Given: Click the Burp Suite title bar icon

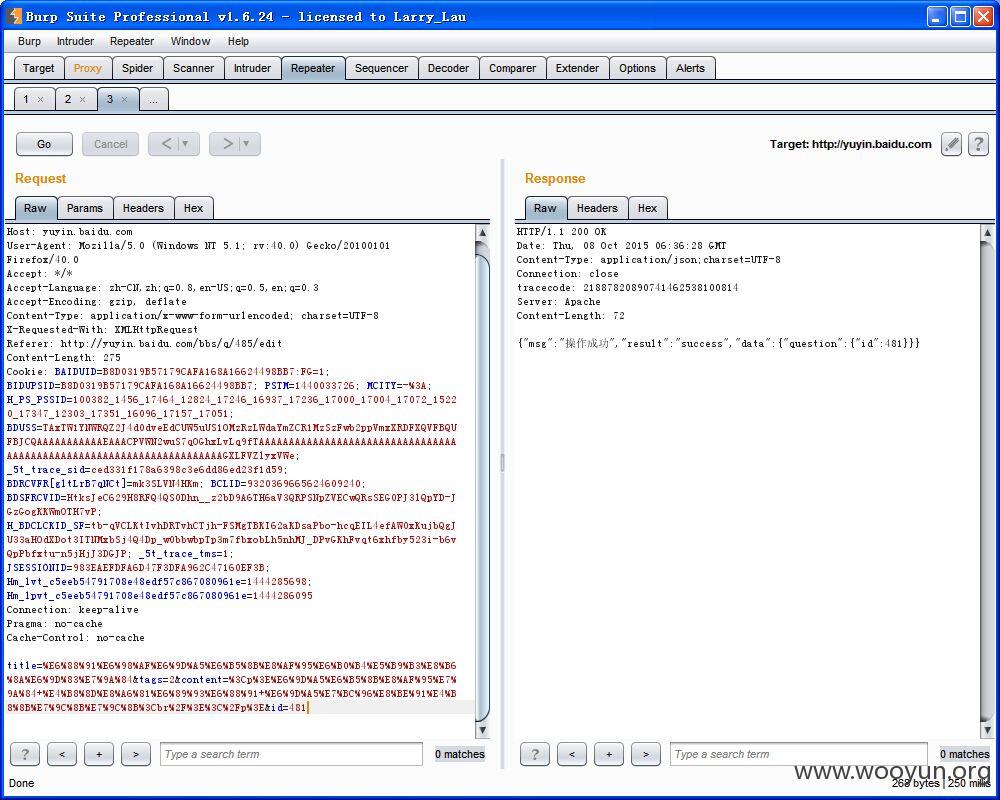Looking at the screenshot, I should coord(14,17).
